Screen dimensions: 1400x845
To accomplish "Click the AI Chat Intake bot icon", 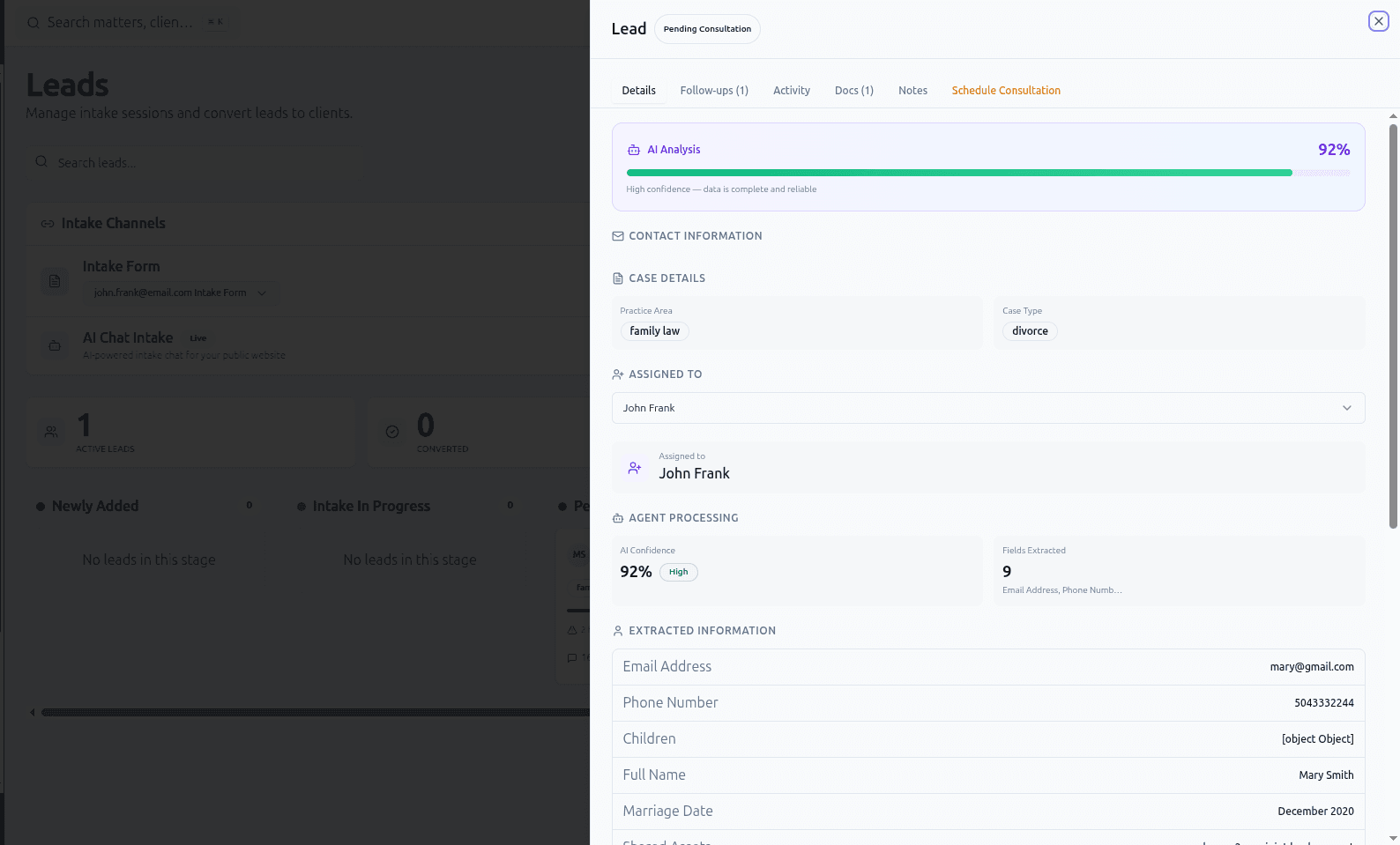I will click(55, 345).
